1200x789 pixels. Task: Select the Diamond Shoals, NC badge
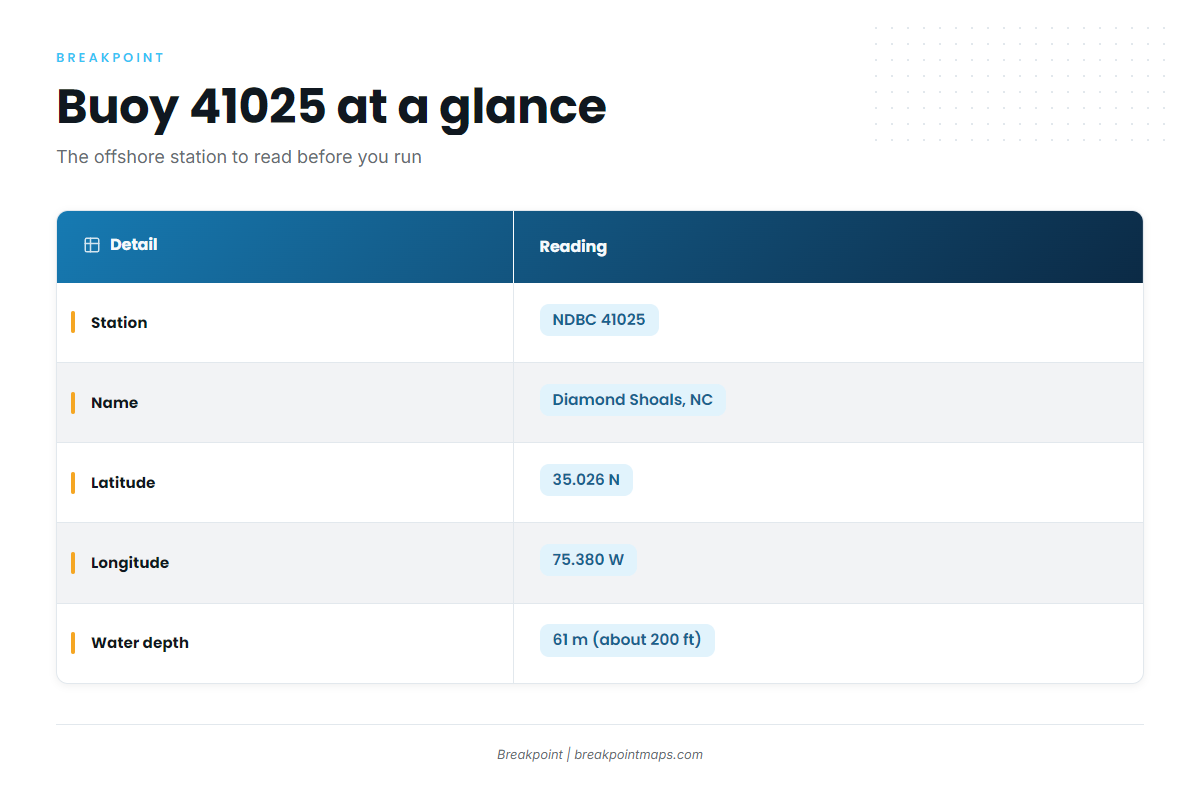pos(633,400)
